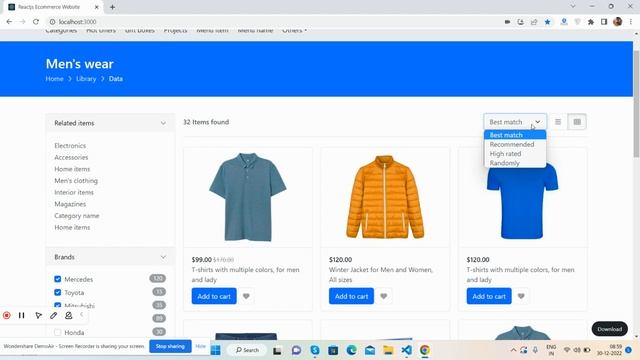Image resolution: width=640 pixels, height=360 pixels.
Task: Favorite the Winter Jacket with heart icon
Action: 384,296
